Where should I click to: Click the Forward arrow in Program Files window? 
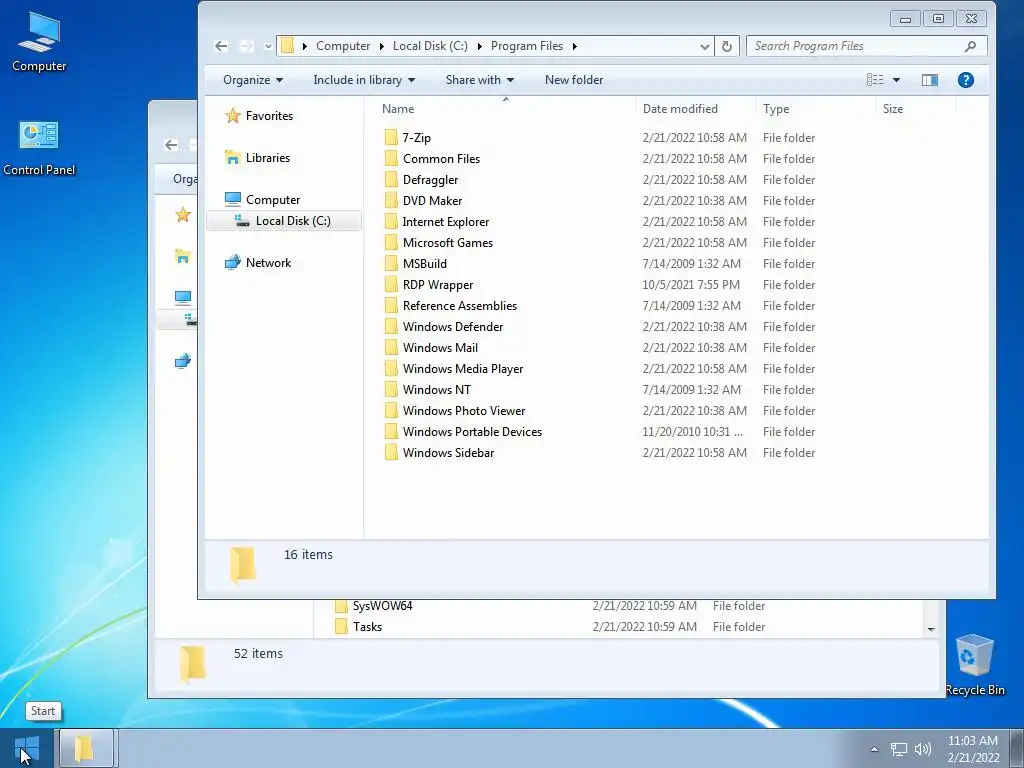[246, 46]
